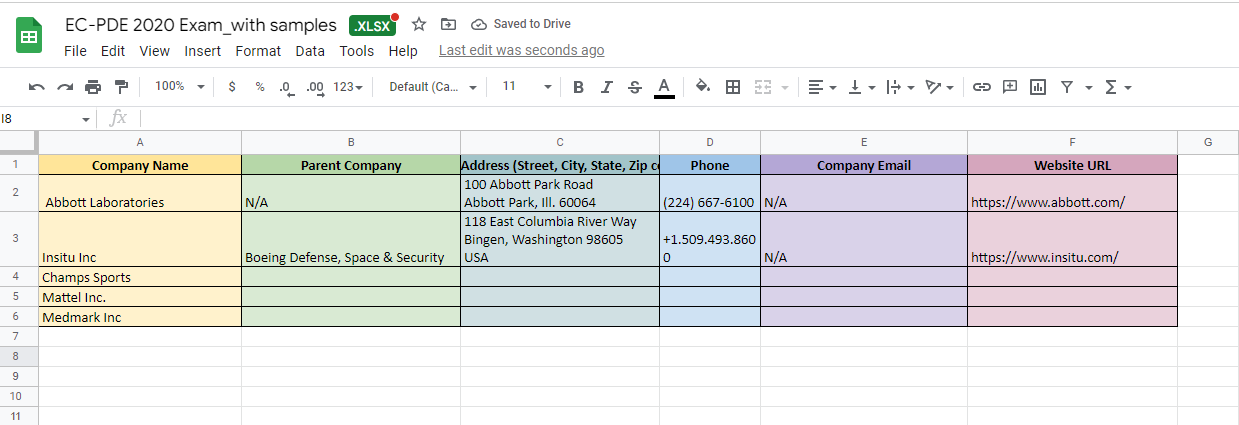Select cell with https://www.insitu.com/
The height and width of the screenshot is (425, 1239).
pos(1072,239)
